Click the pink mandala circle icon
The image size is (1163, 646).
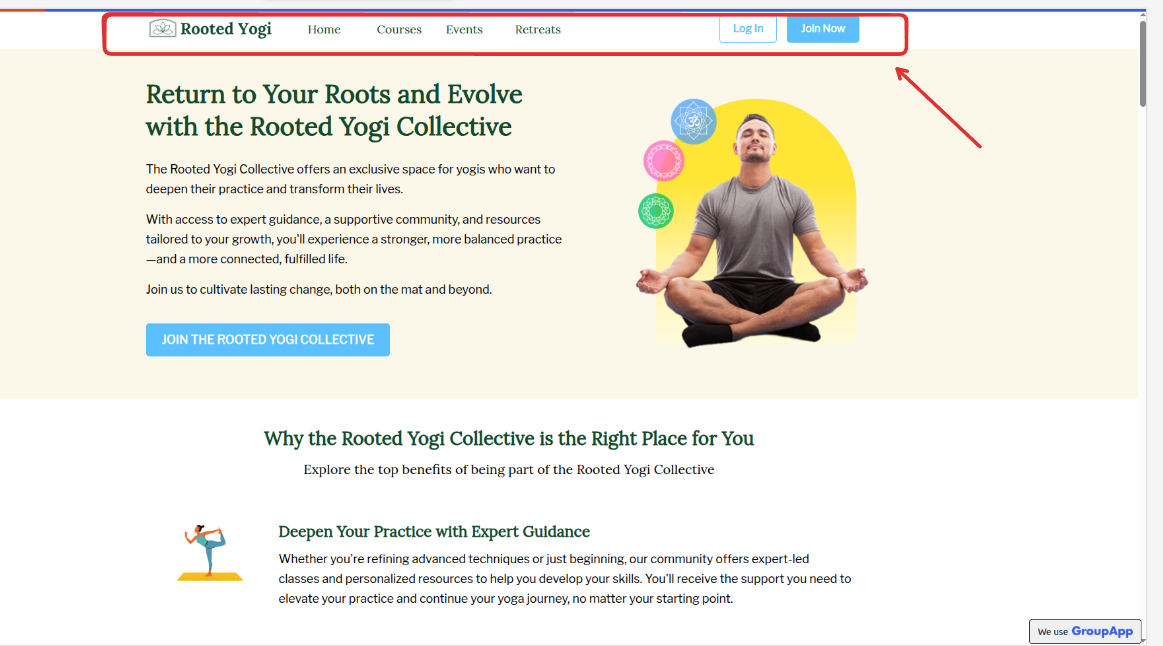click(663, 161)
